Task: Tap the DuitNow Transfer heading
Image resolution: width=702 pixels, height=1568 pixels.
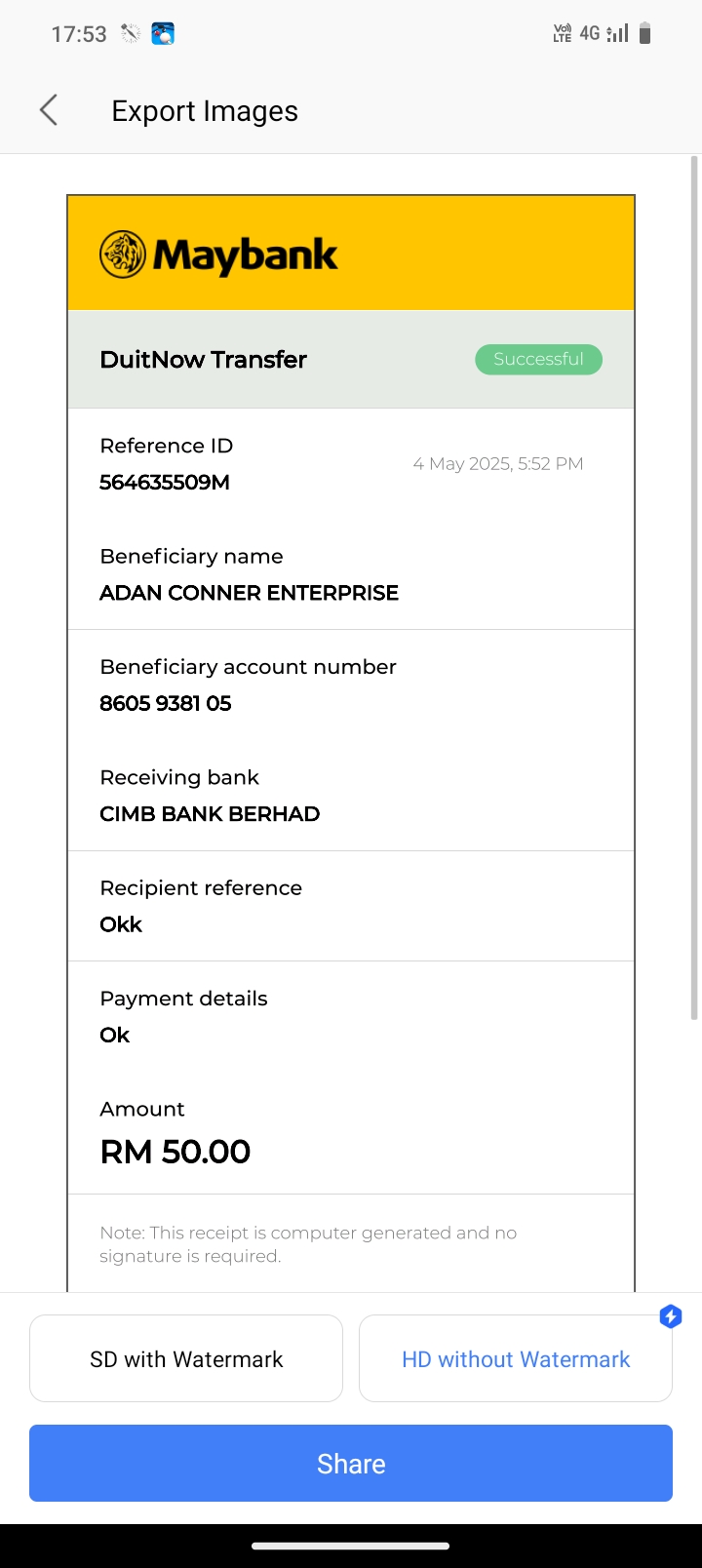Action: [x=203, y=359]
